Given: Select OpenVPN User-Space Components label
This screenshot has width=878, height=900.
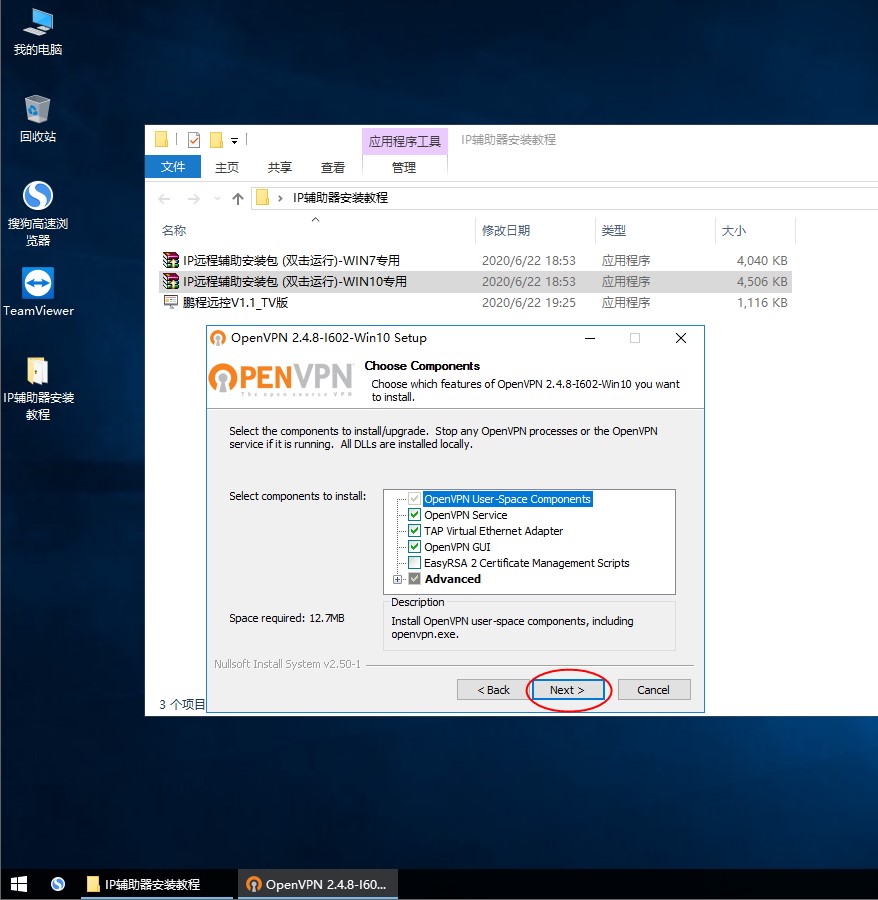Looking at the screenshot, I should pyautogui.click(x=507, y=499).
